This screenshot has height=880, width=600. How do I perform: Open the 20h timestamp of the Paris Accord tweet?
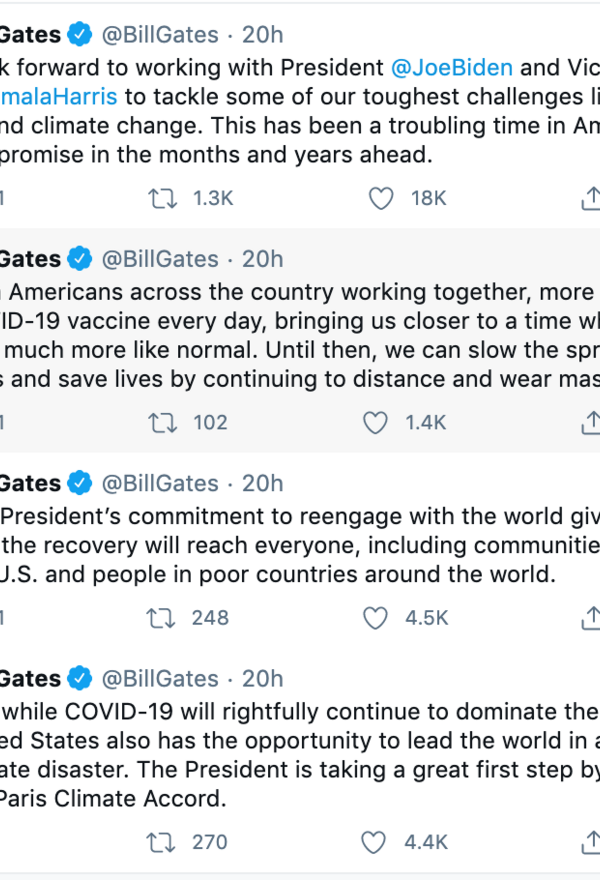point(263,679)
